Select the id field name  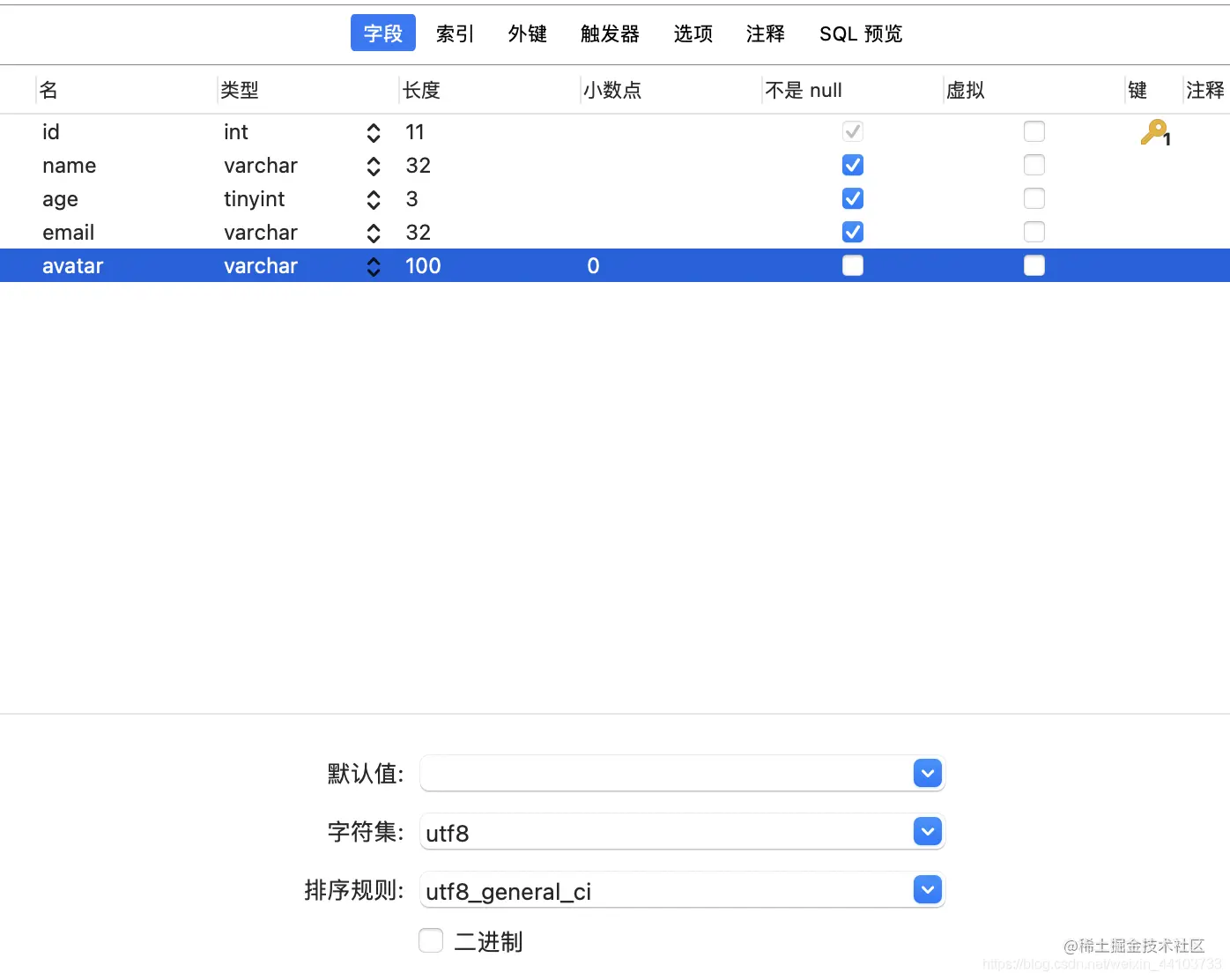[x=51, y=132]
